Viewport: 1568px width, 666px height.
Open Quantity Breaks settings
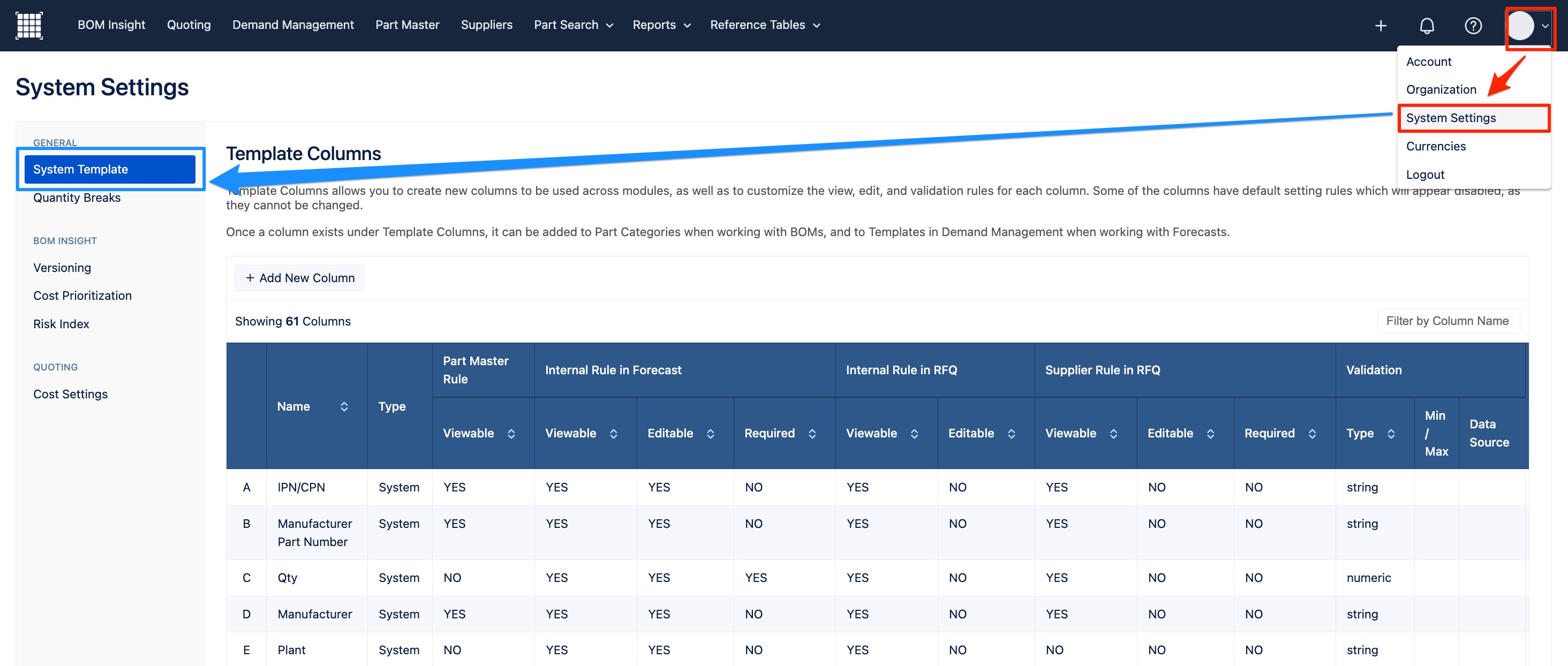[77, 198]
